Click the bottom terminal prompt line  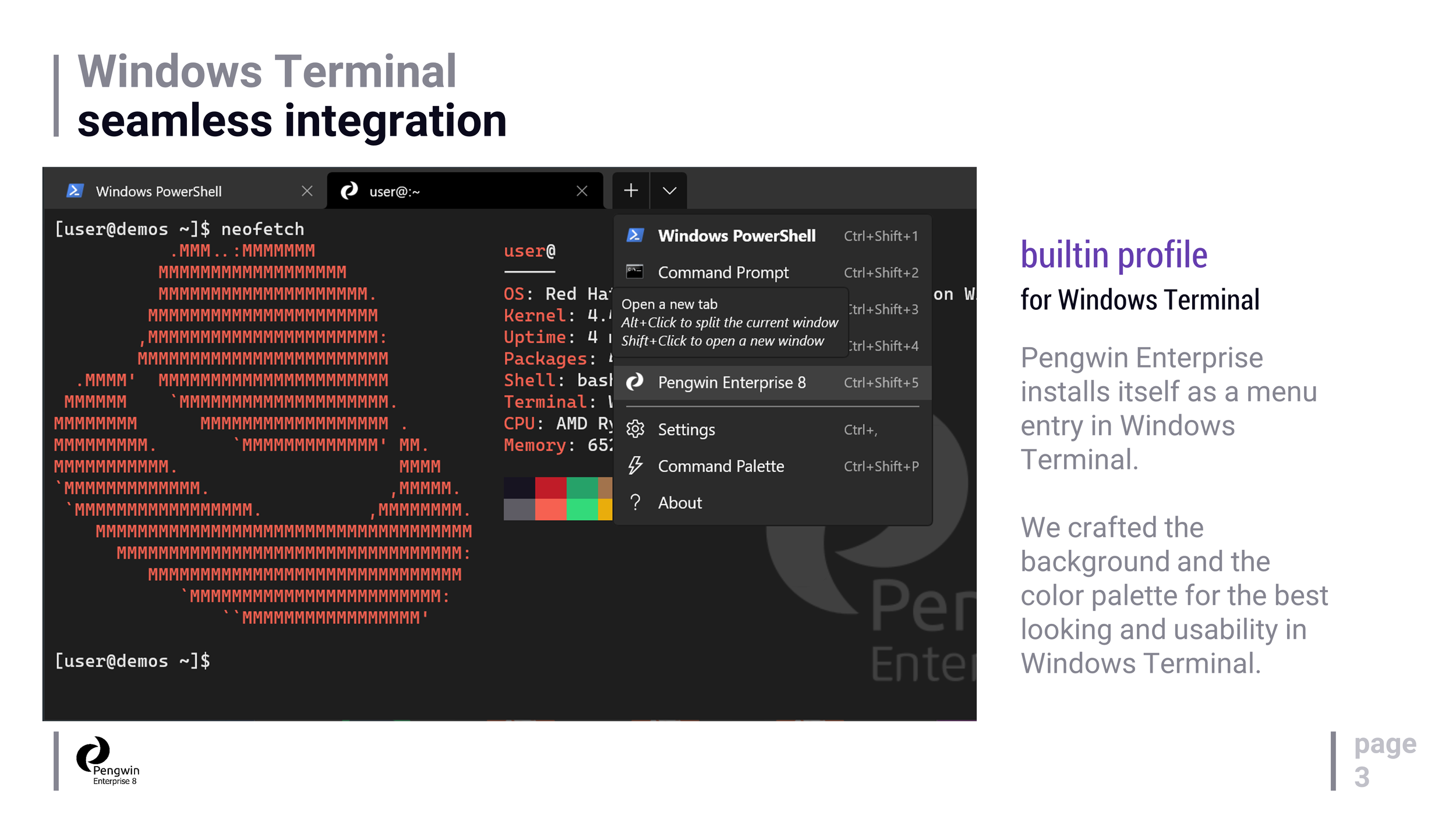pyautogui.click(x=133, y=661)
